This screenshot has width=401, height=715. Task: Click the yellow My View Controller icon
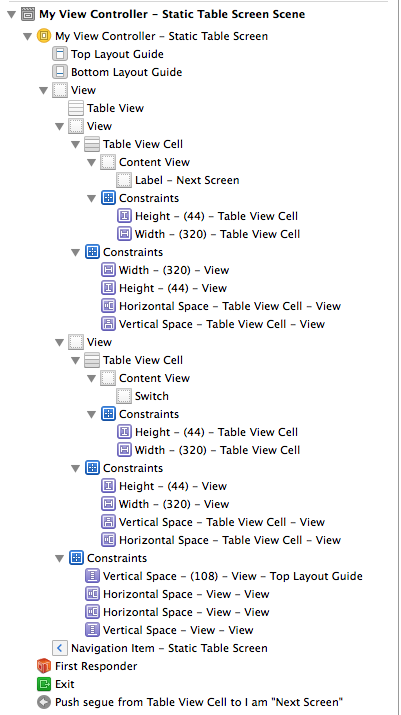(x=44, y=36)
